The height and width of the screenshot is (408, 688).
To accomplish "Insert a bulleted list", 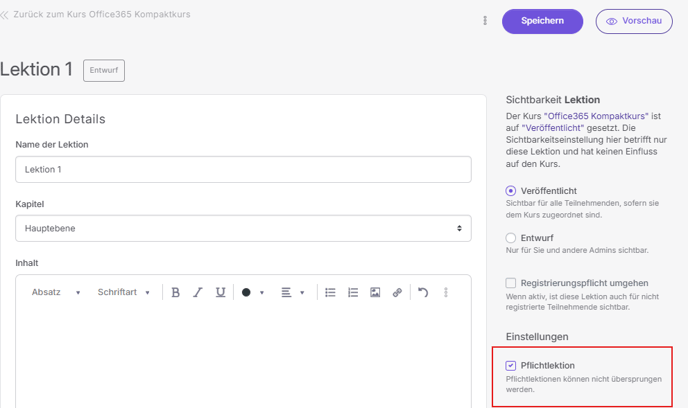I will coord(330,292).
